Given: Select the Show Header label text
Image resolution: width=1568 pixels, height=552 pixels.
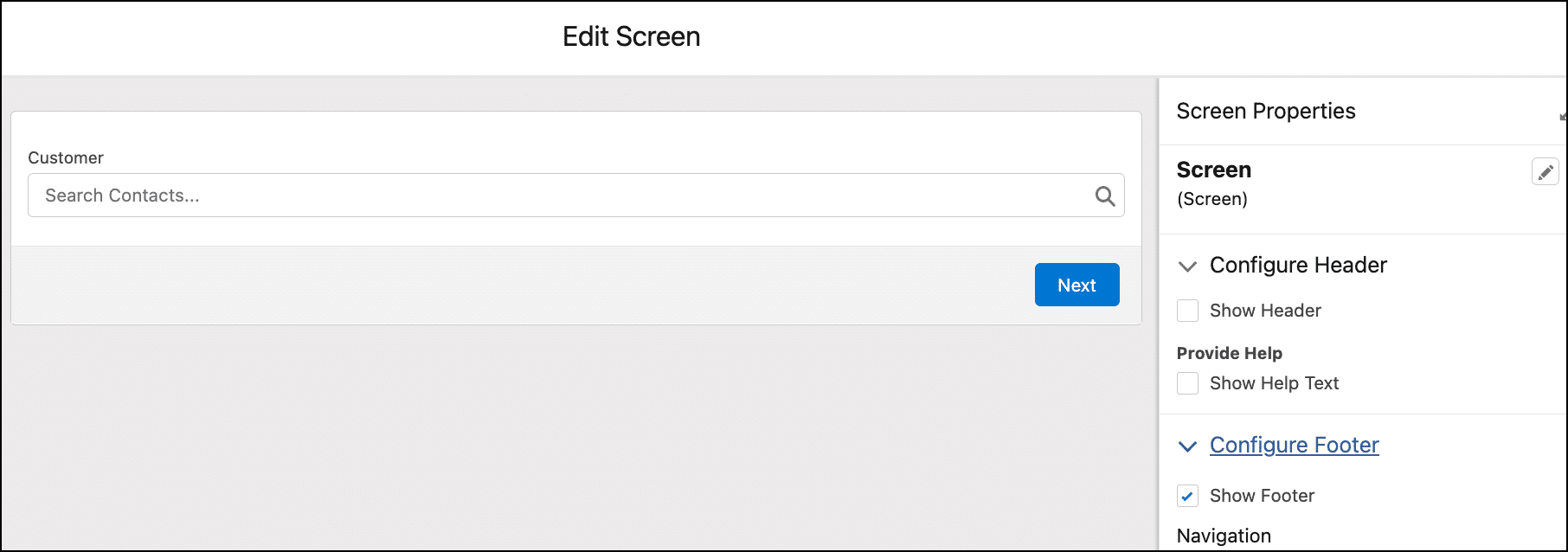Looking at the screenshot, I should coord(1265,311).
